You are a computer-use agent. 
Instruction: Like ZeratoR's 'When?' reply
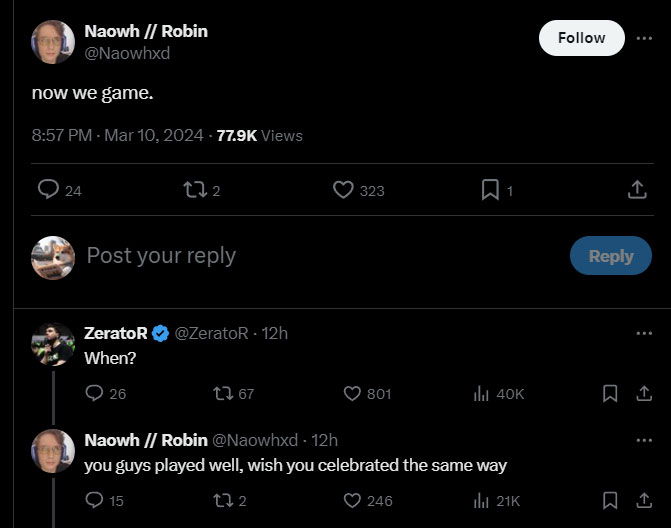click(352, 394)
